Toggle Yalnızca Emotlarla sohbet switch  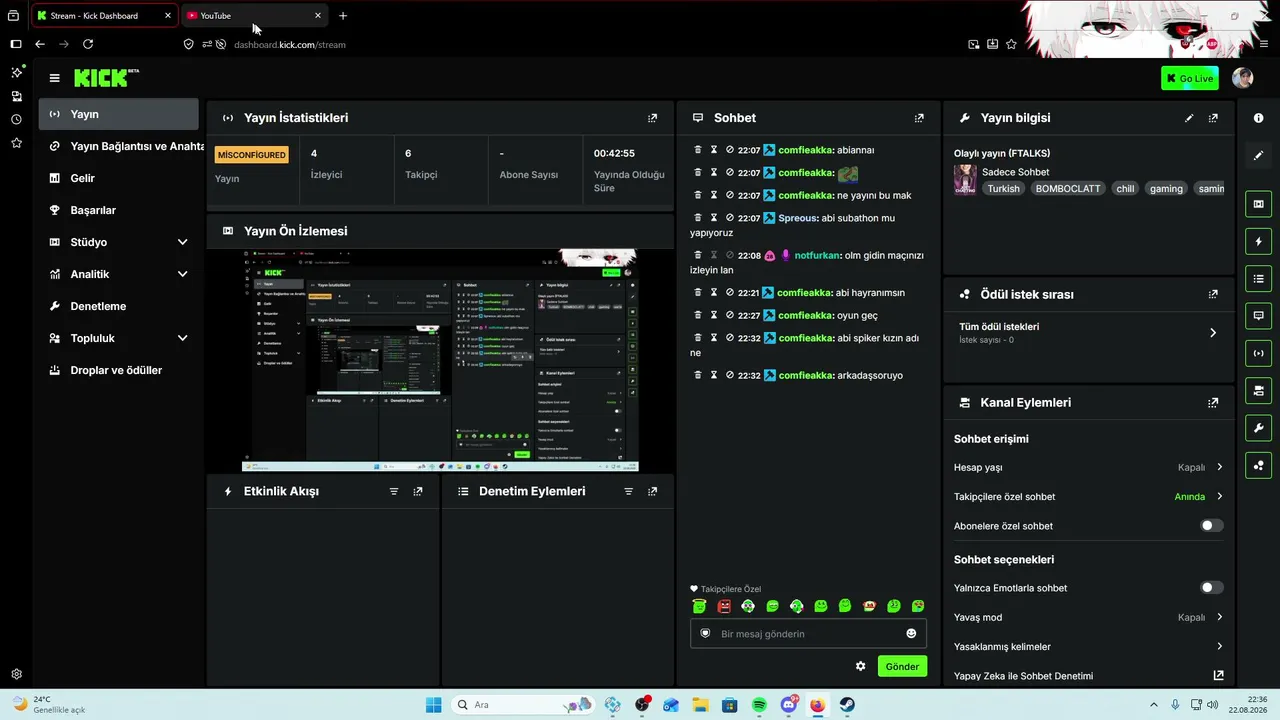pyautogui.click(x=1211, y=588)
